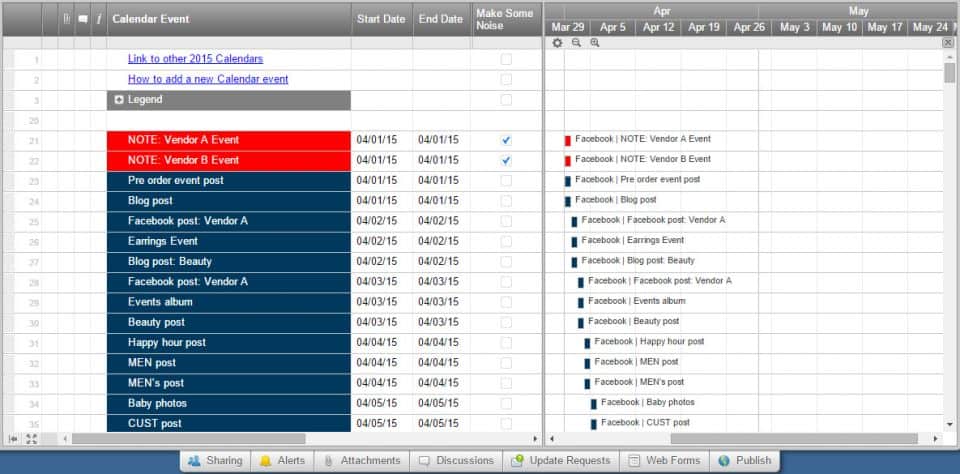The width and height of the screenshot is (960, 474).
Task: Click the Gantt scroll left arrow
Action: click(x=552, y=438)
